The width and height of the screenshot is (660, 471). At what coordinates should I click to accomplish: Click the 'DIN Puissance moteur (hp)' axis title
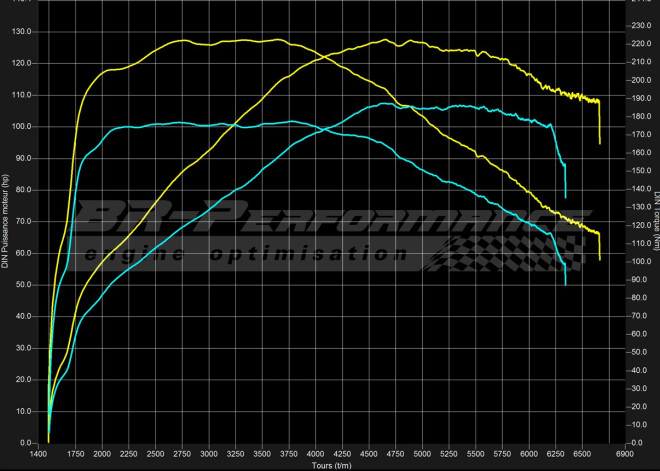(x=6, y=222)
